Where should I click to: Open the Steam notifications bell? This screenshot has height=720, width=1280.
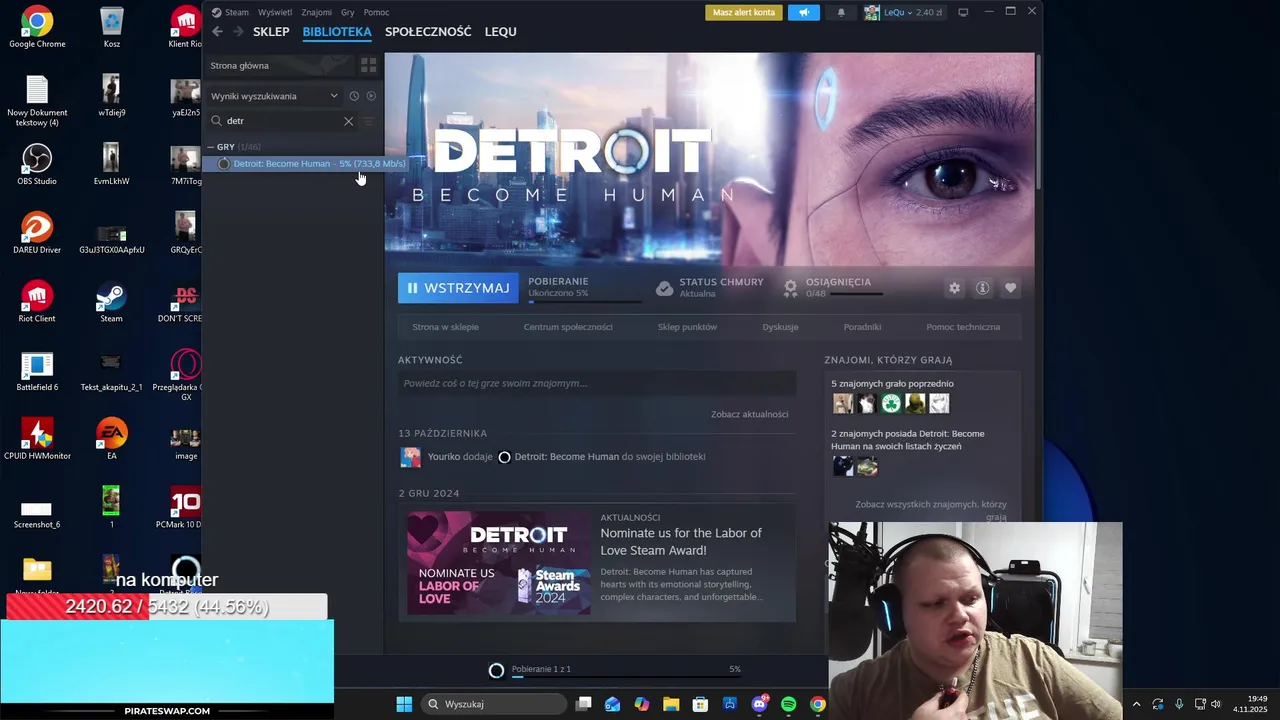(841, 12)
